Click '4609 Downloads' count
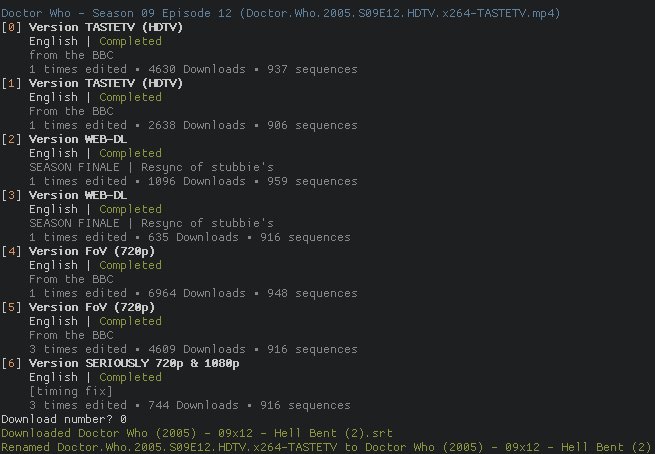This screenshot has width=655, height=454. [x=197, y=349]
